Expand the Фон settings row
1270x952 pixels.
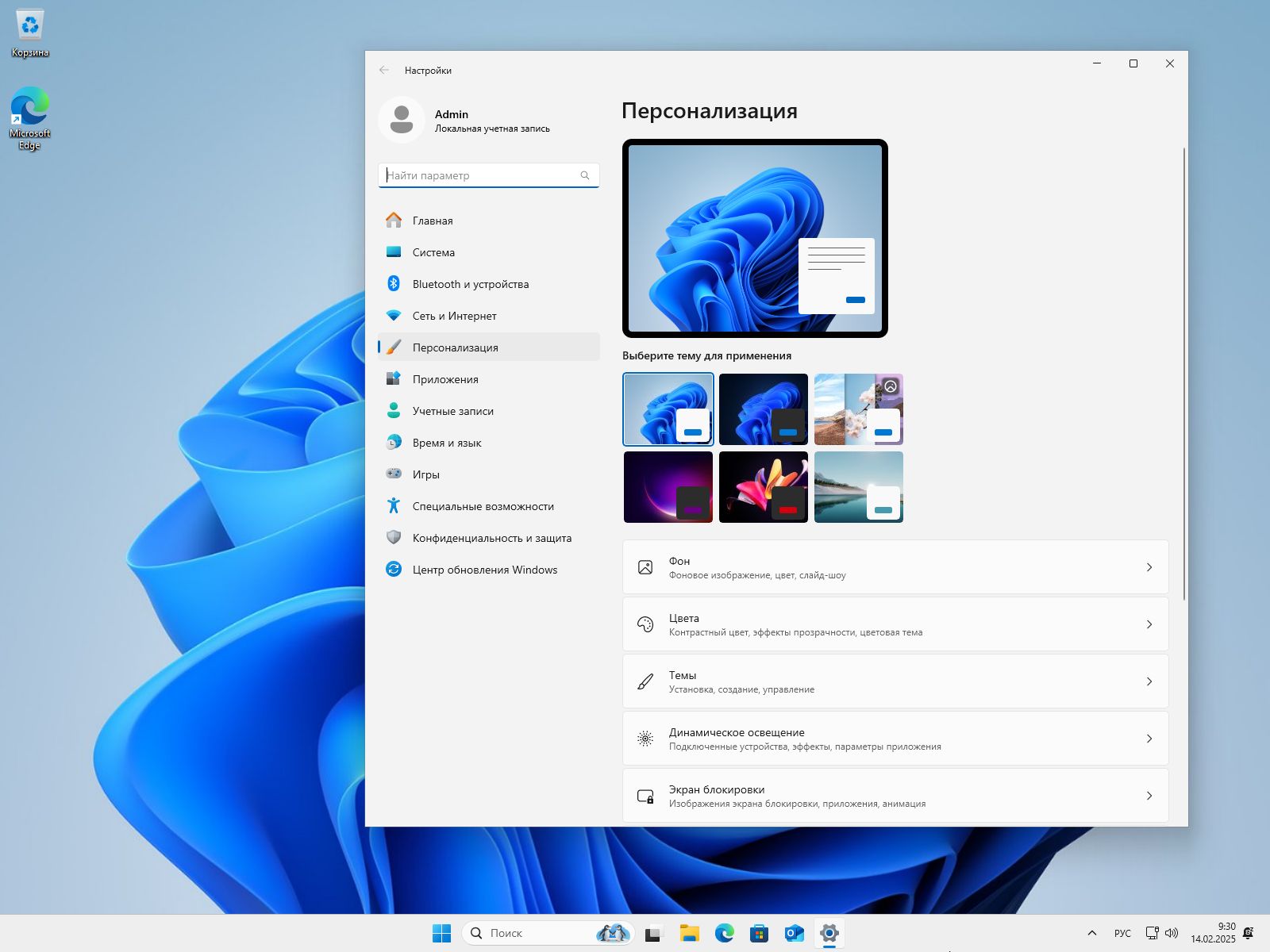895,566
